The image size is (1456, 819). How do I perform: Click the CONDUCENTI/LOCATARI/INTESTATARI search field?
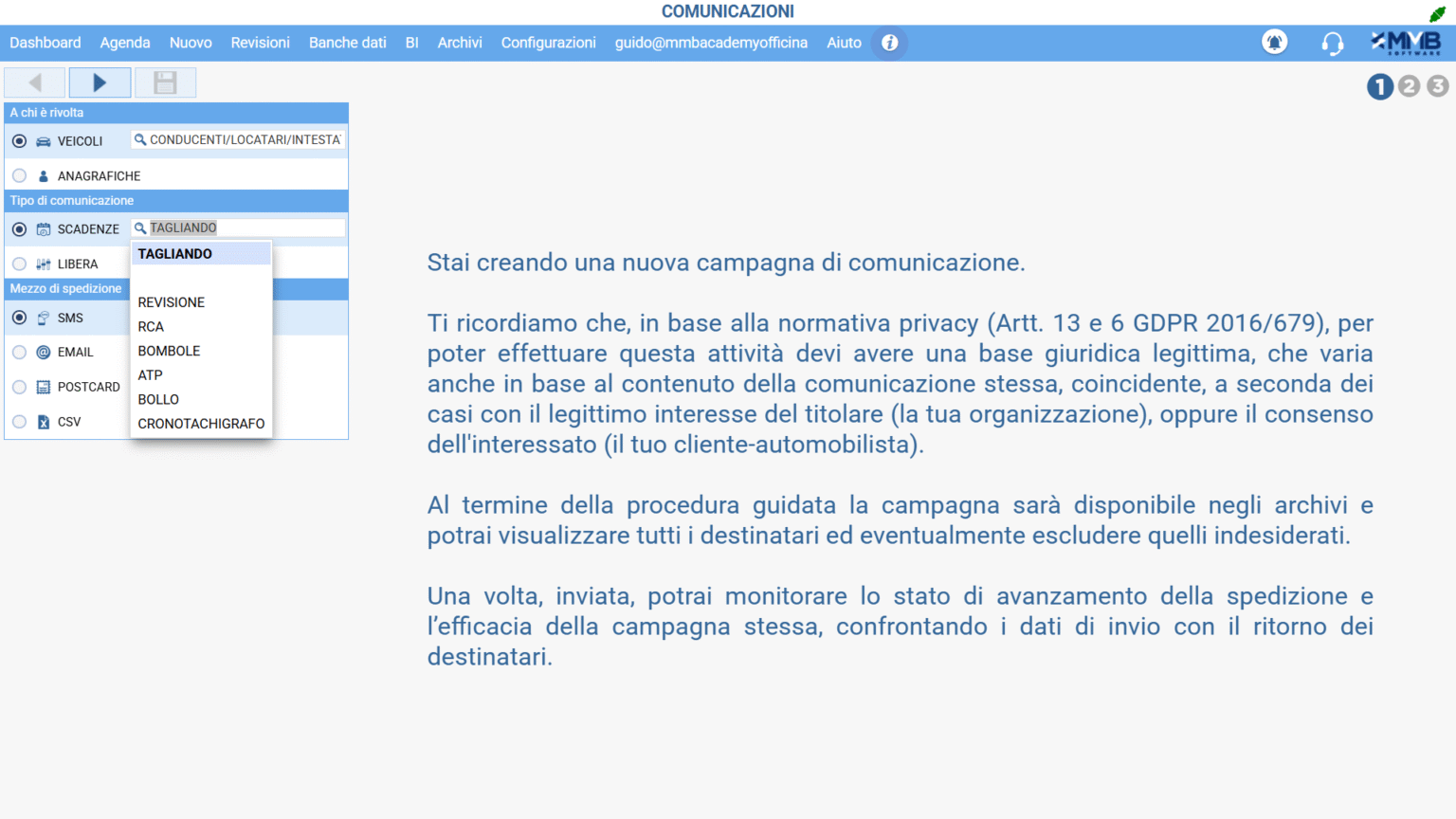pos(239,140)
